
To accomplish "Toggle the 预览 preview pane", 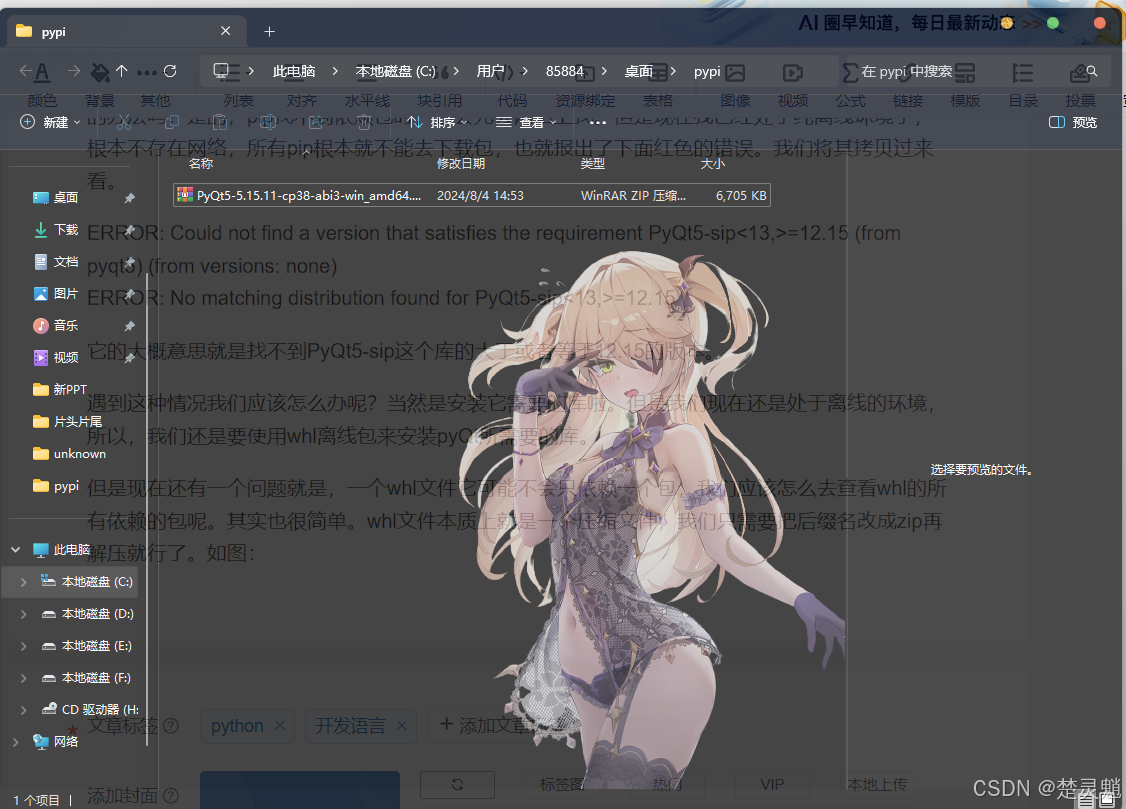I will (1073, 122).
